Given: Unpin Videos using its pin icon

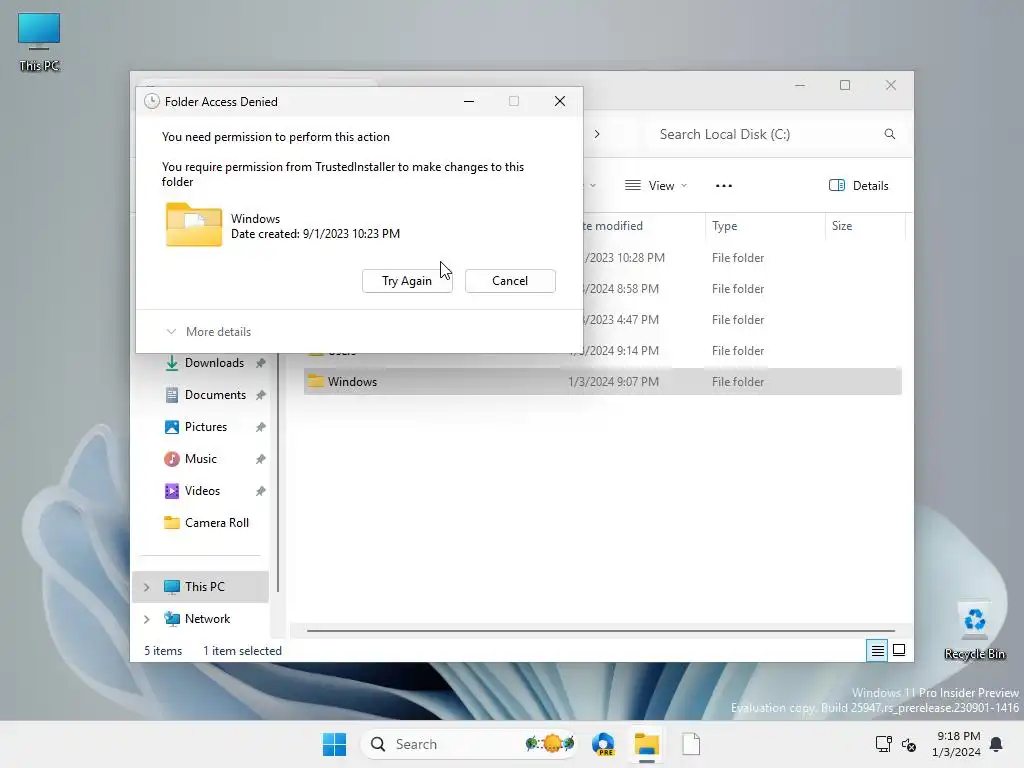Looking at the screenshot, I should coord(261,491).
